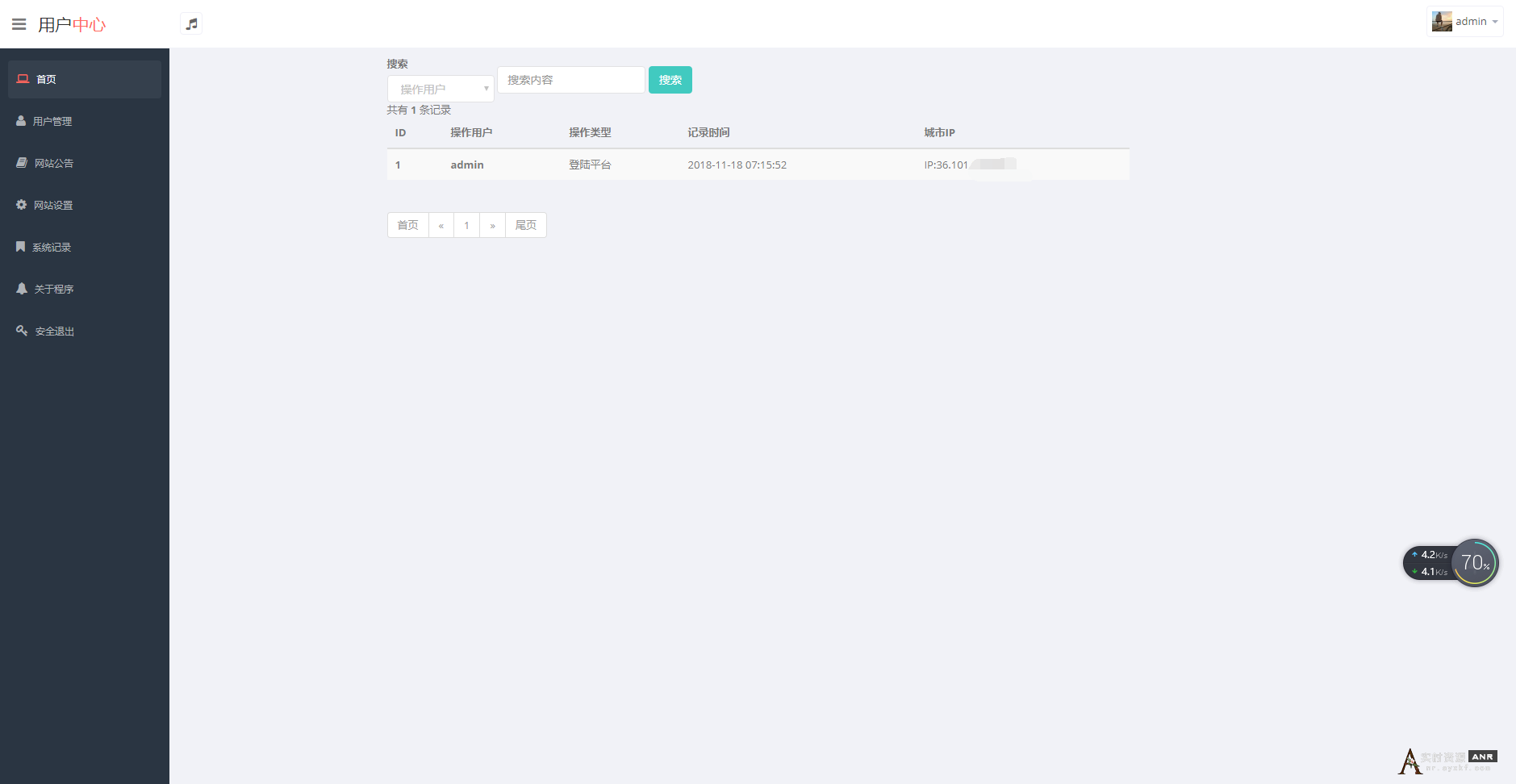Screen dimensions: 1516x784
Task: Open 网站公告 sidebar menu item
Action: pyautogui.click(x=85, y=163)
